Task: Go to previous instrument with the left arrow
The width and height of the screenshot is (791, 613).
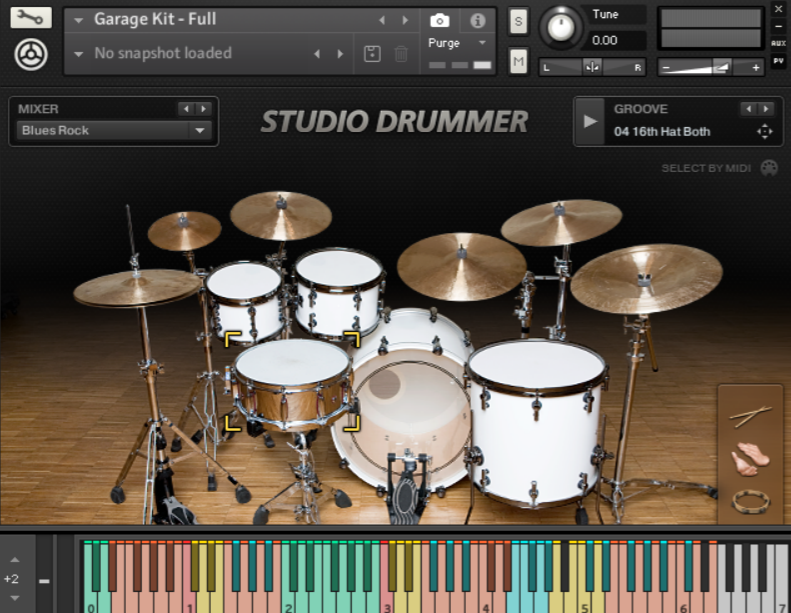Action: (x=382, y=20)
